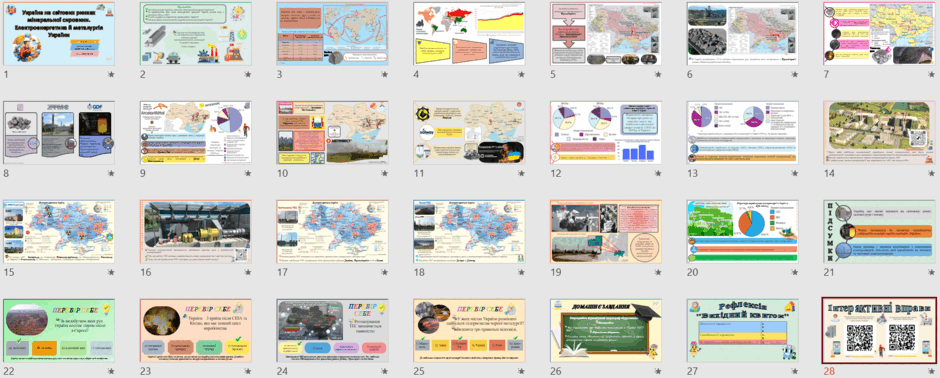Click the star icon beside slide 9

248,174
